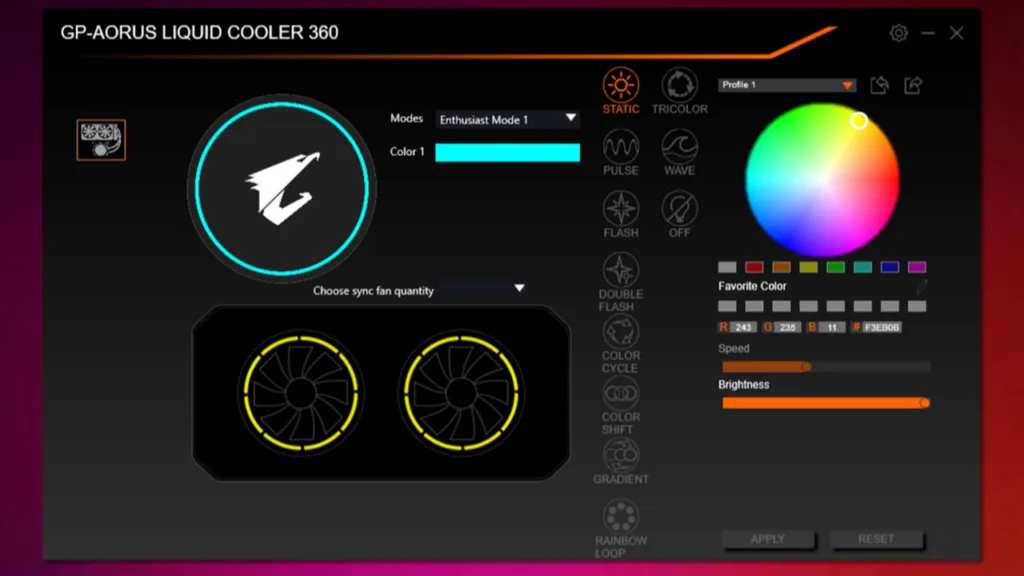Click the R value field 243
Image resolution: width=1024 pixels, height=576 pixels.
click(743, 327)
